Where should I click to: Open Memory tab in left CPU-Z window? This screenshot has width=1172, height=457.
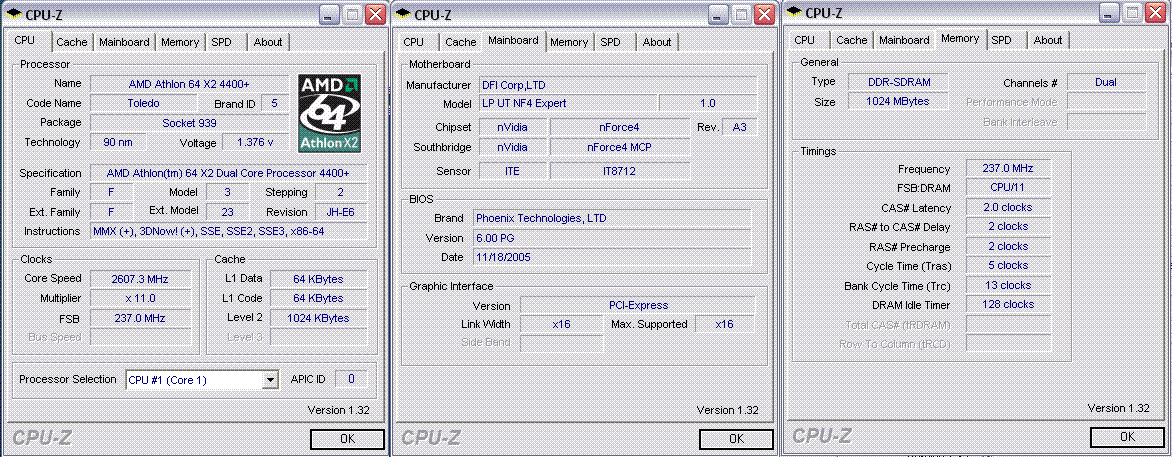pyautogui.click(x=180, y=42)
